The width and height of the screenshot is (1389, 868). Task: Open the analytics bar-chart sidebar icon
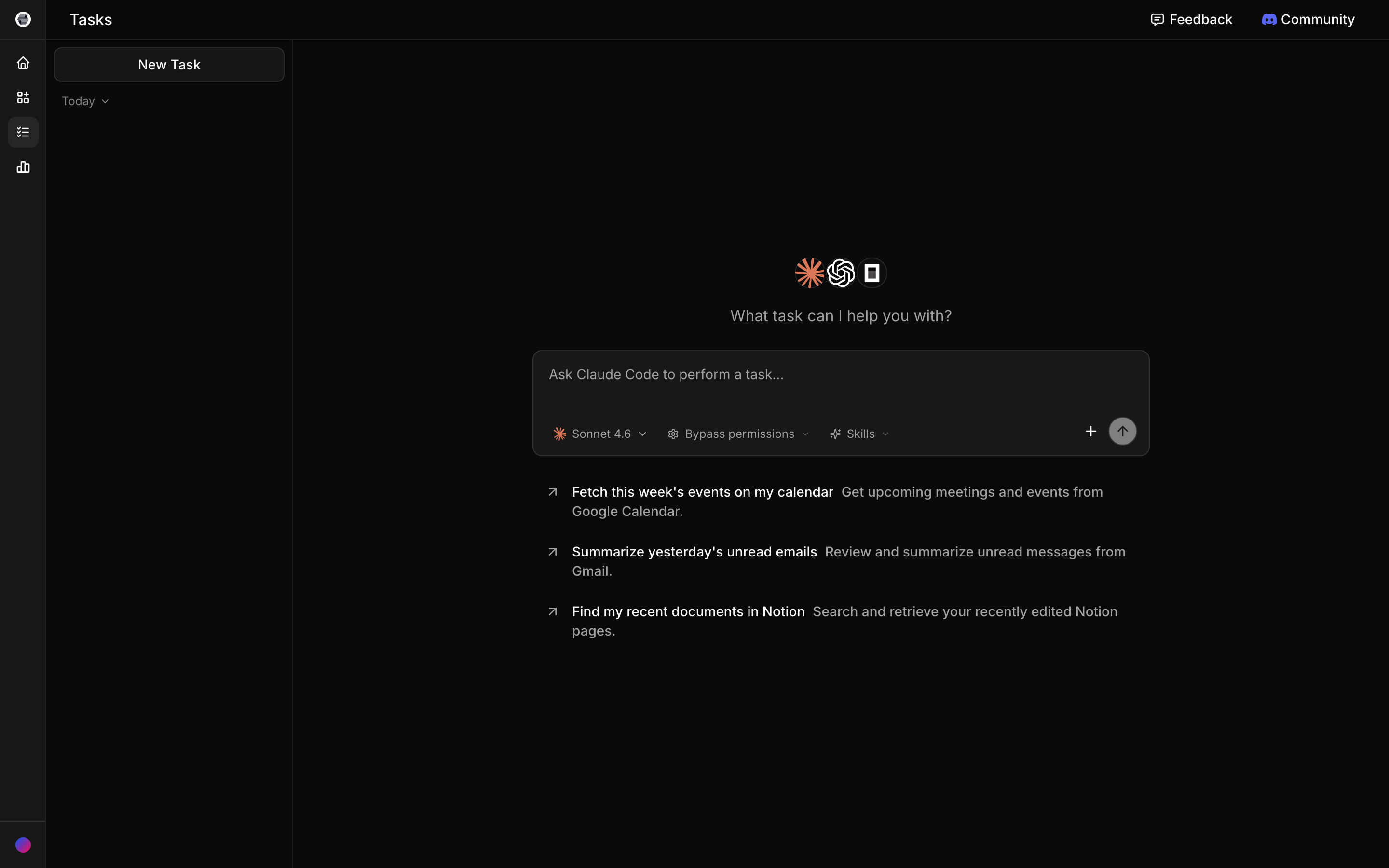pyautogui.click(x=23, y=167)
